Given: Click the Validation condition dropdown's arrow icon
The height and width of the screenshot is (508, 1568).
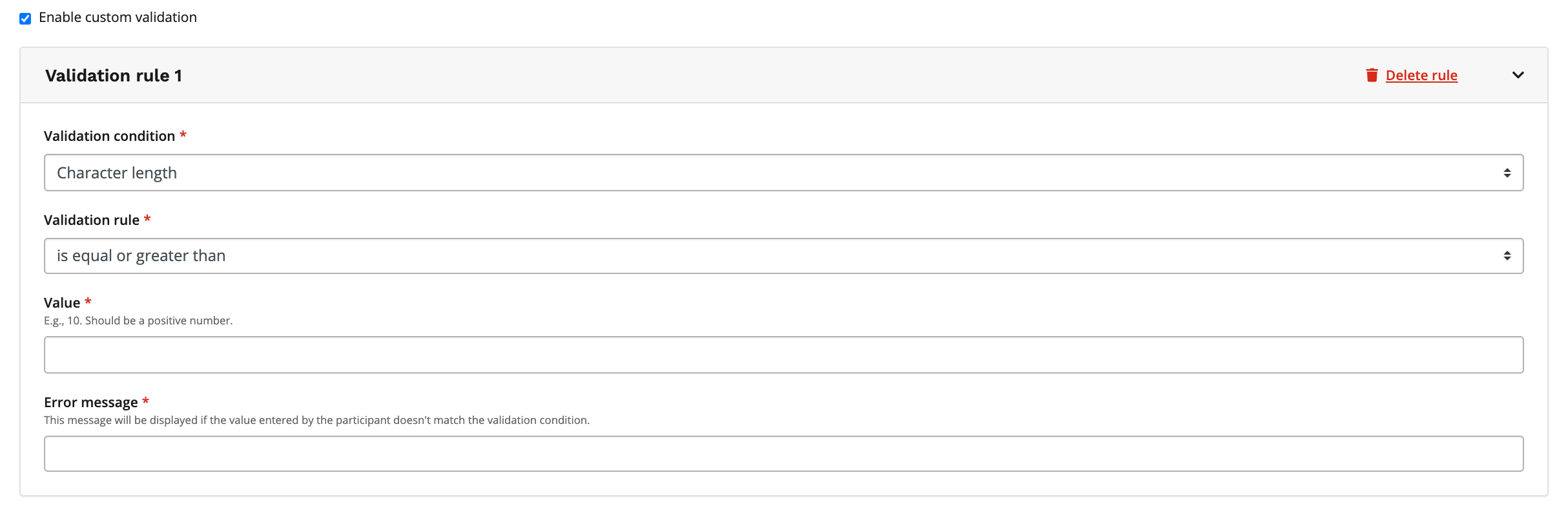Looking at the screenshot, I should click(x=1507, y=173).
